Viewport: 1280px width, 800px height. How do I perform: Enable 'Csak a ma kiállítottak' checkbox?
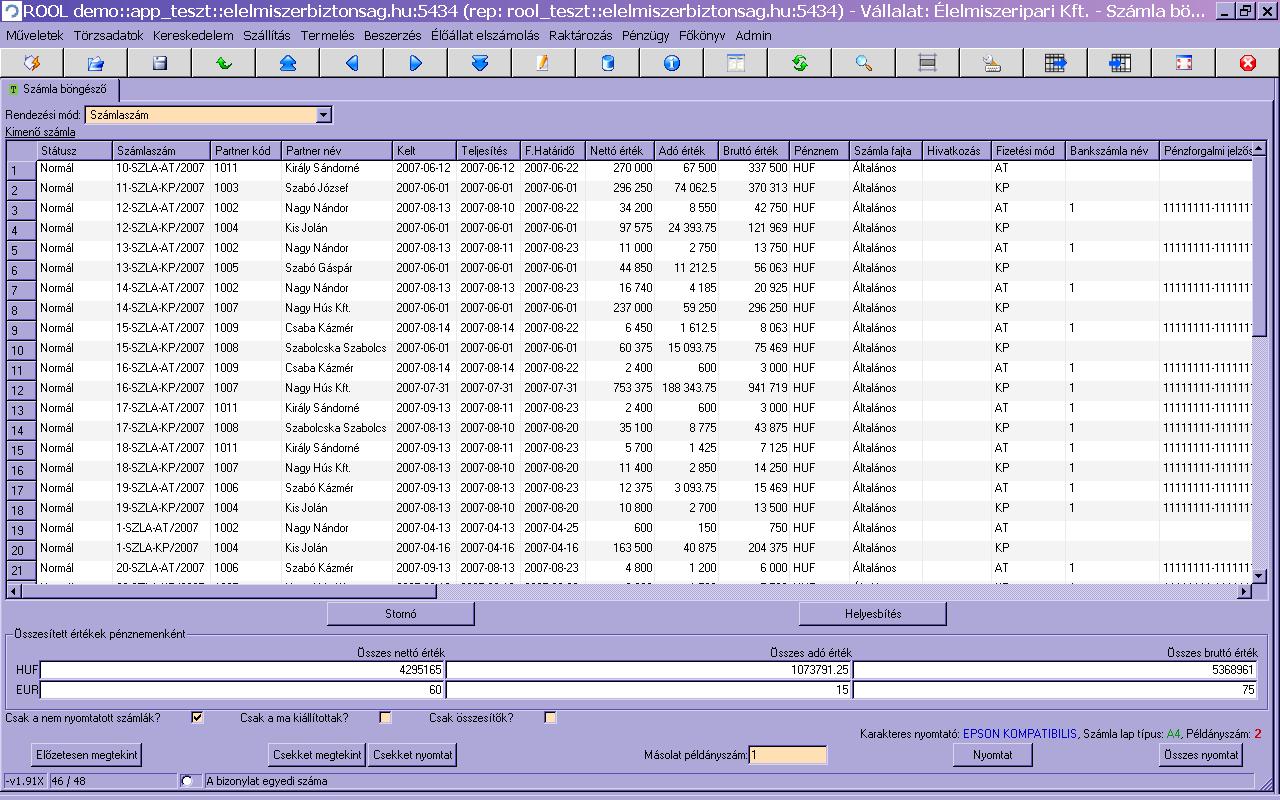(x=385, y=717)
